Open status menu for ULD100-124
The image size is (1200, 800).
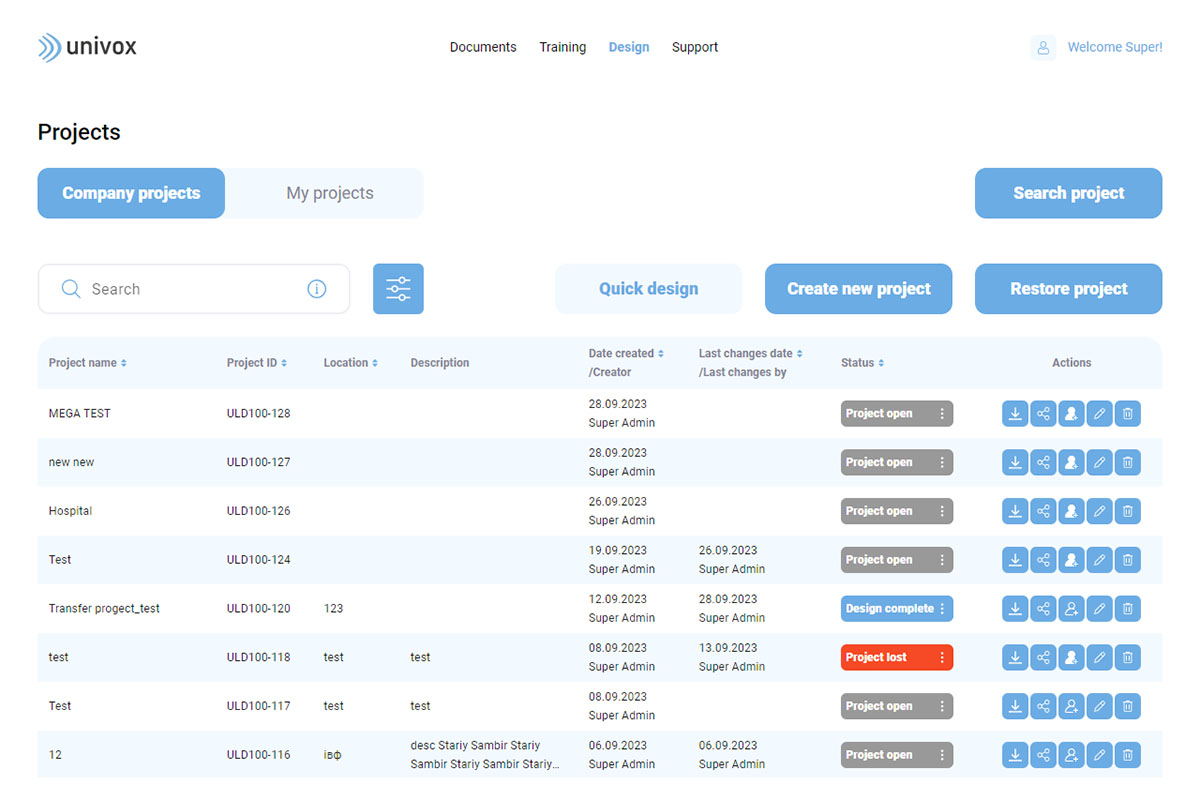(x=942, y=560)
